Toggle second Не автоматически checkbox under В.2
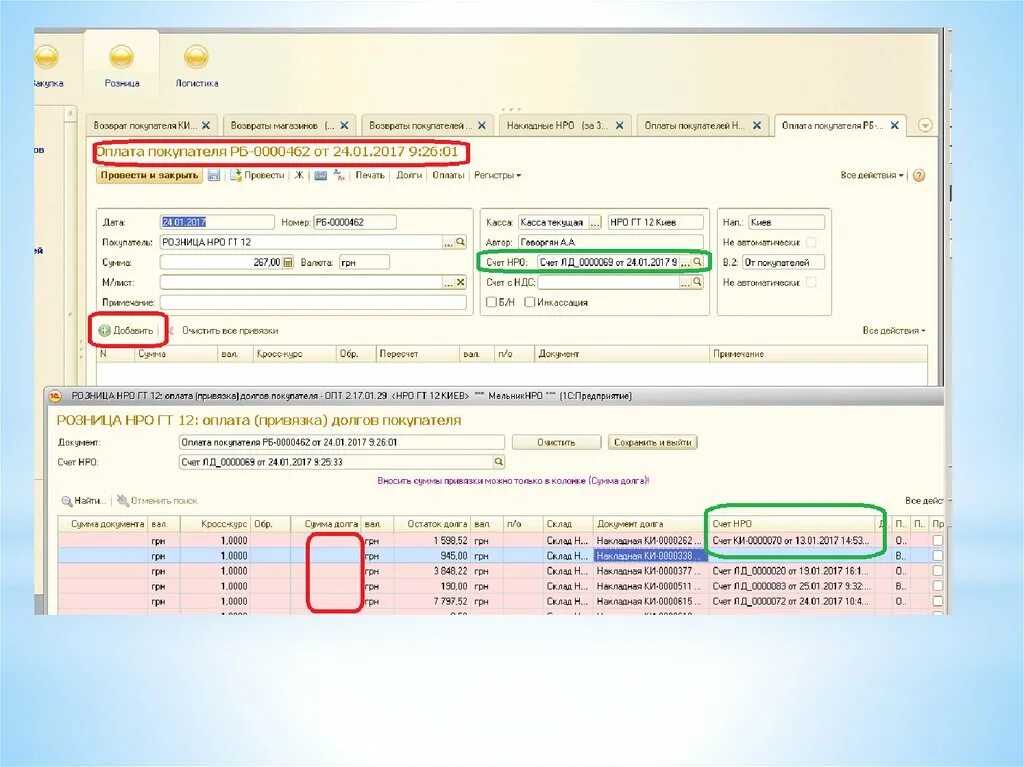 pyautogui.click(x=811, y=282)
